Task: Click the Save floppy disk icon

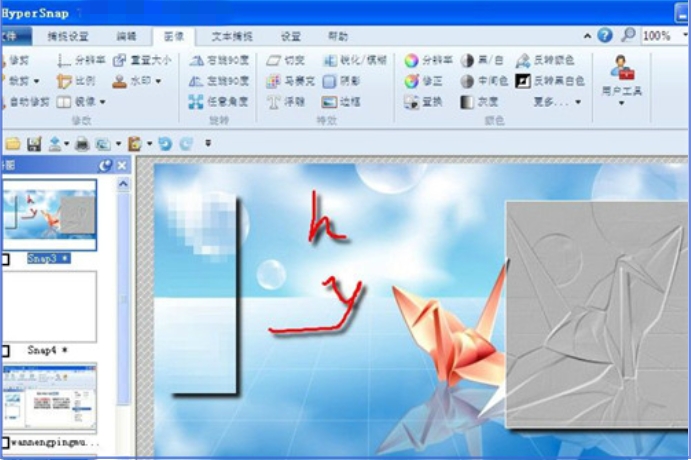Action: click(34, 144)
